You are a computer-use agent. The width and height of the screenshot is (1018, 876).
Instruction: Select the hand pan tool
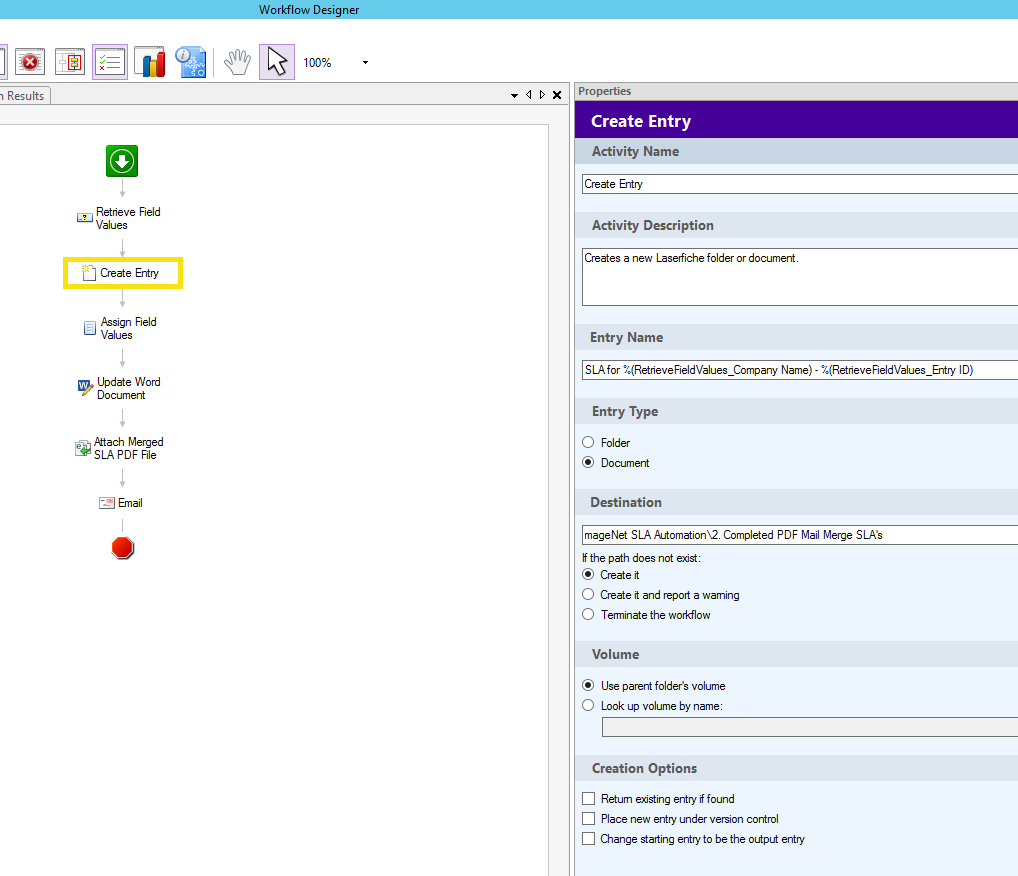tap(237, 62)
